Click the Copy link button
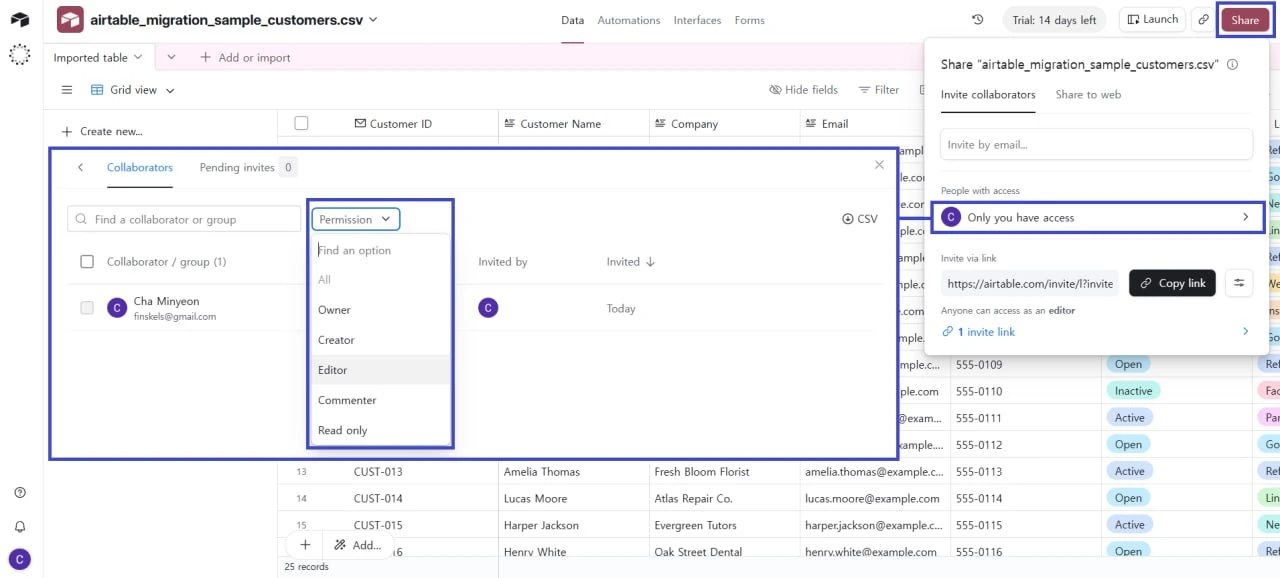This screenshot has height=578, width=1280. 1173,283
